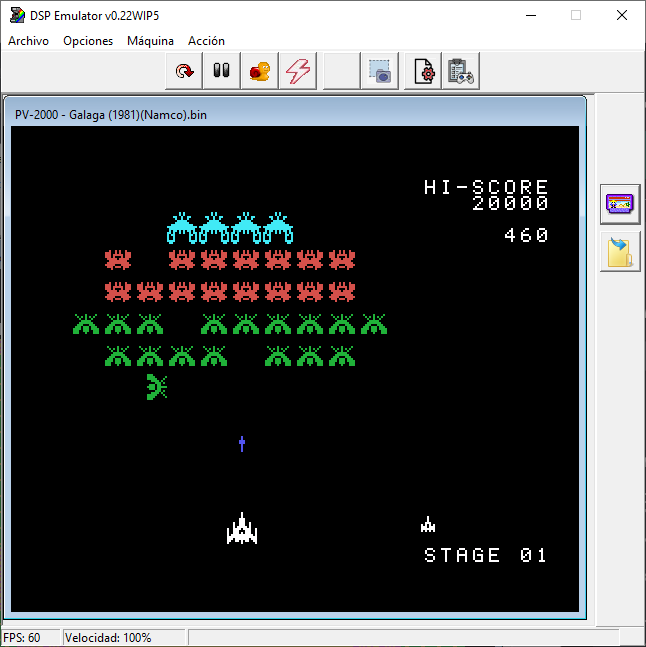Click the STAGE 01 text
Screen dimensions: 646x647
click(486, 555)
